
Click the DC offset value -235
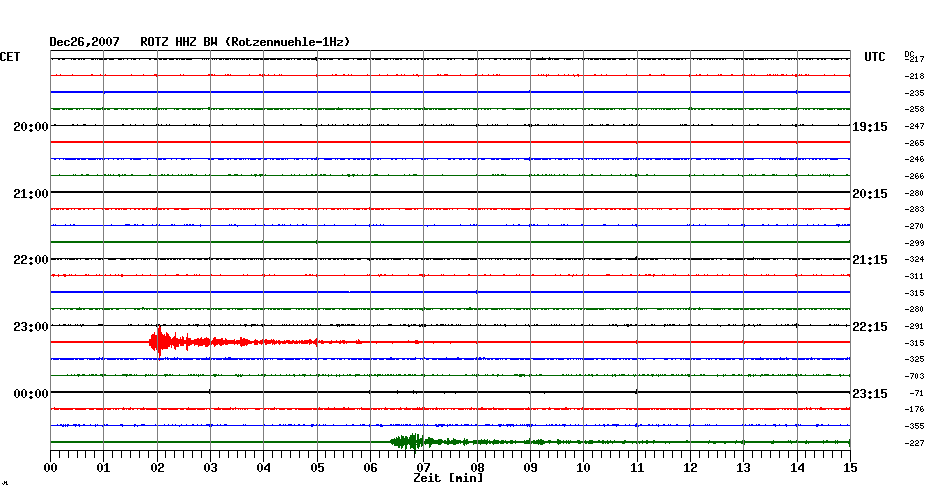click(914, 93)
